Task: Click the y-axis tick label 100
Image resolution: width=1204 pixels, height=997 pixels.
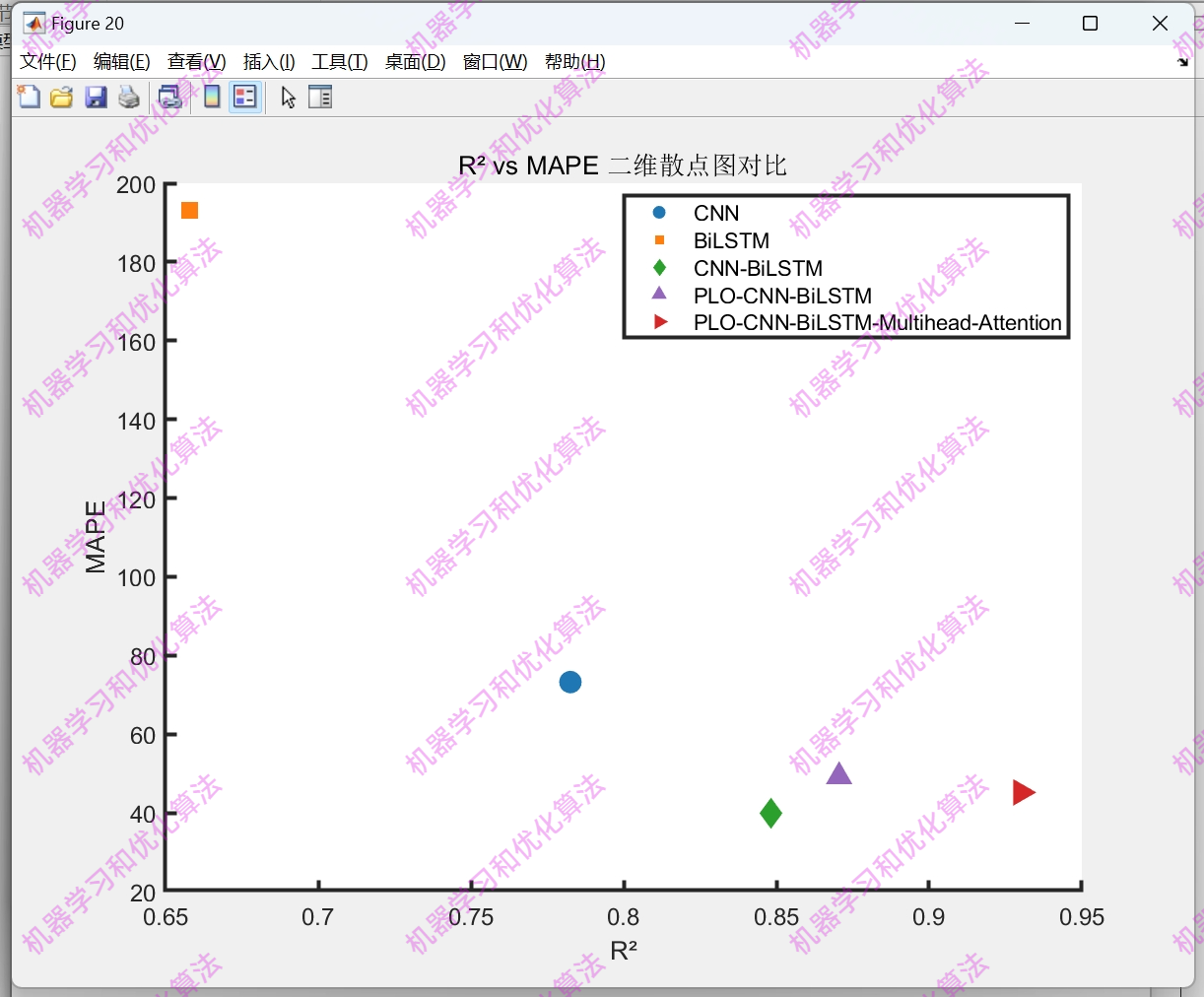Action: click(136, 578)
